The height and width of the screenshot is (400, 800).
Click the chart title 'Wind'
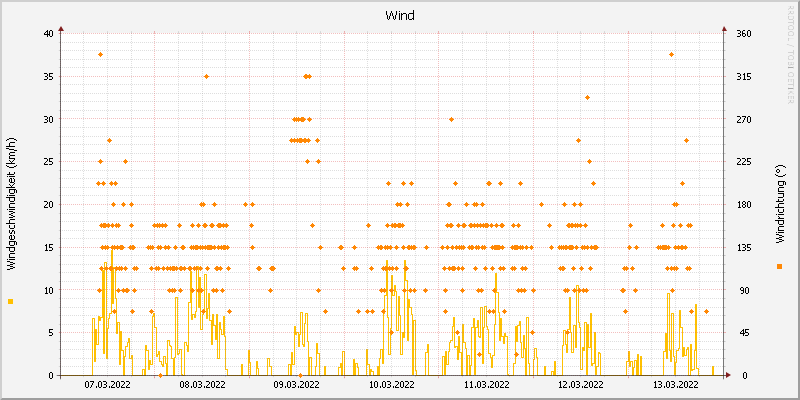(x=399, y=16)
